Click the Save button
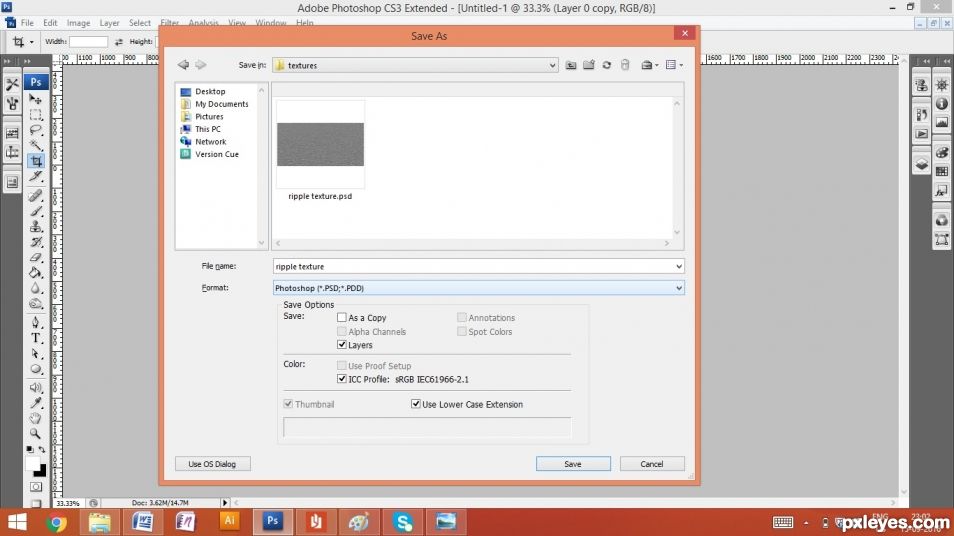This screenshot has height=536, width=954. pos(573,464)
